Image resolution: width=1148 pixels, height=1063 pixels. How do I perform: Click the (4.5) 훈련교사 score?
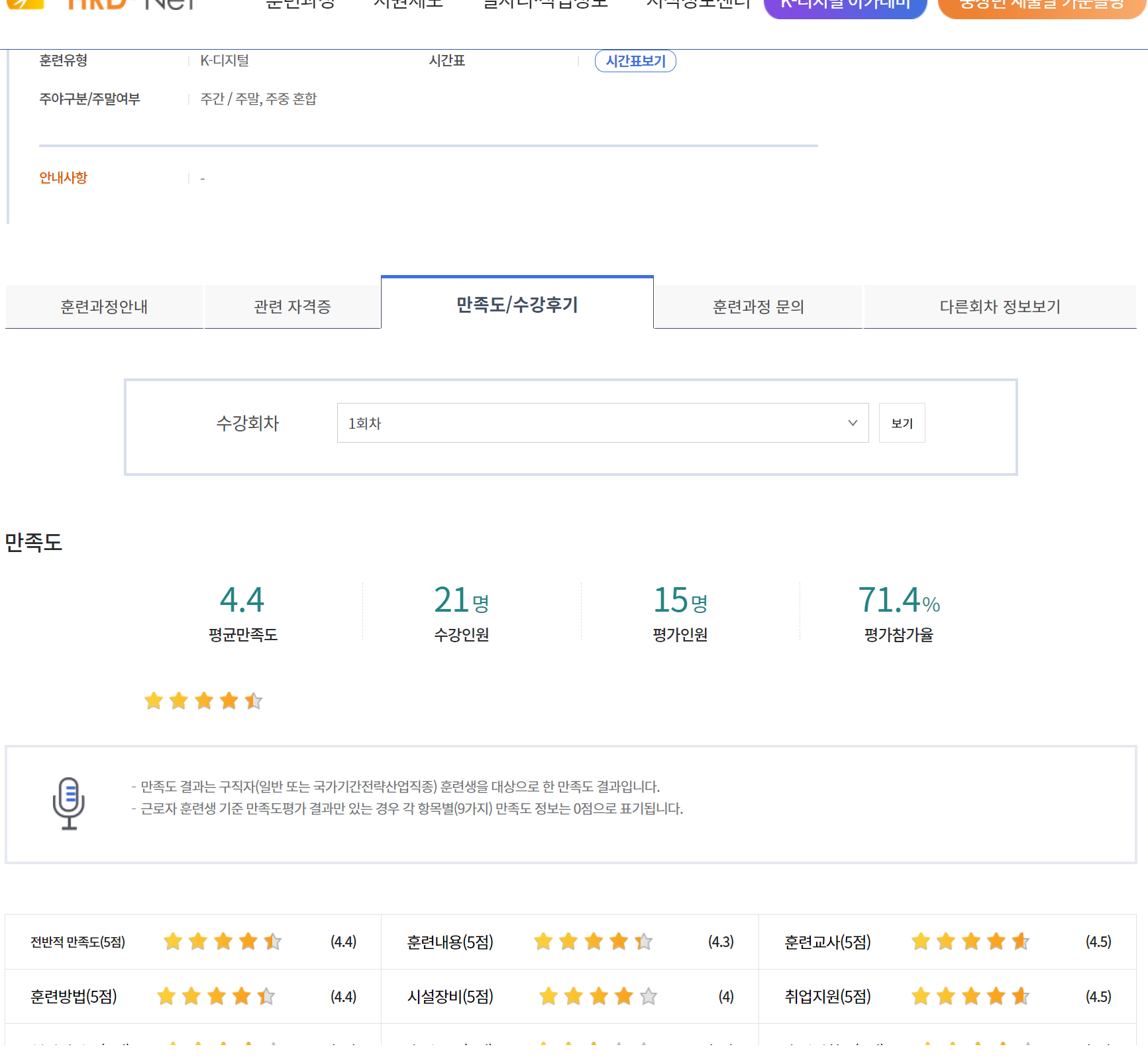[1098, 942]
